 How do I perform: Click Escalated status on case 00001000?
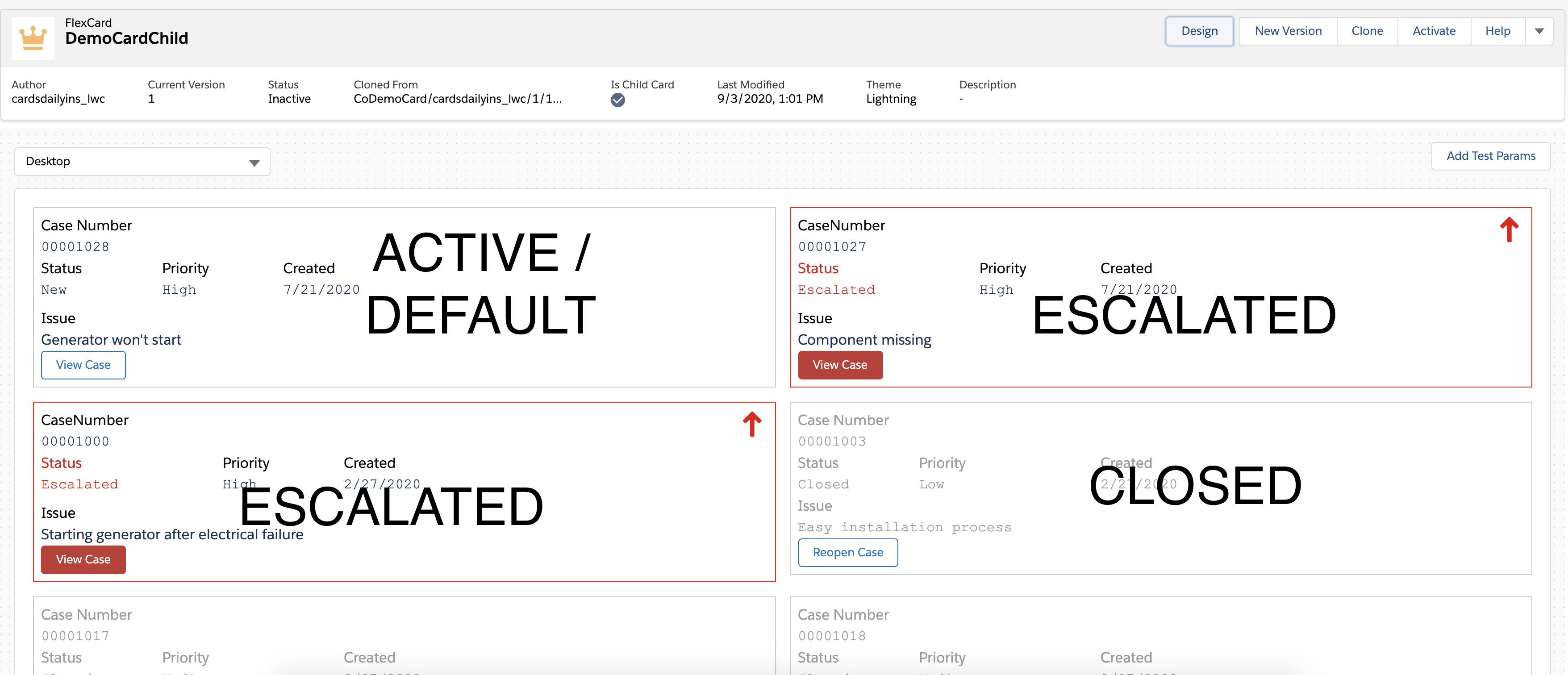click(80, 485)
